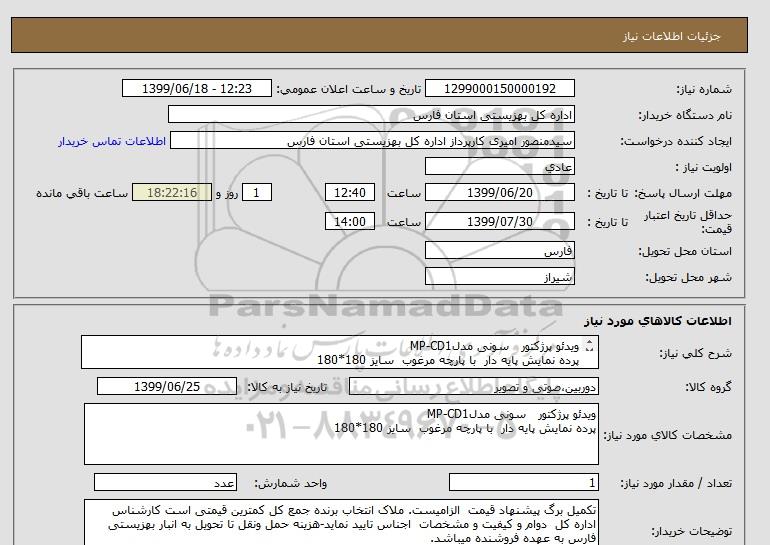This screenshot has height=545, width=770.
Task: Click the label تعداد / مقدار مورد نیاز
Action: coord(676,484)
